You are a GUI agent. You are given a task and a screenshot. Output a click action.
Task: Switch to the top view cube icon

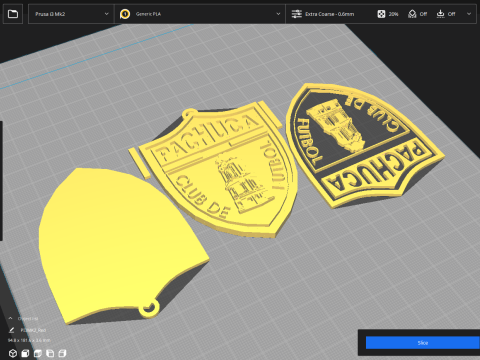(x=38, y=353)
